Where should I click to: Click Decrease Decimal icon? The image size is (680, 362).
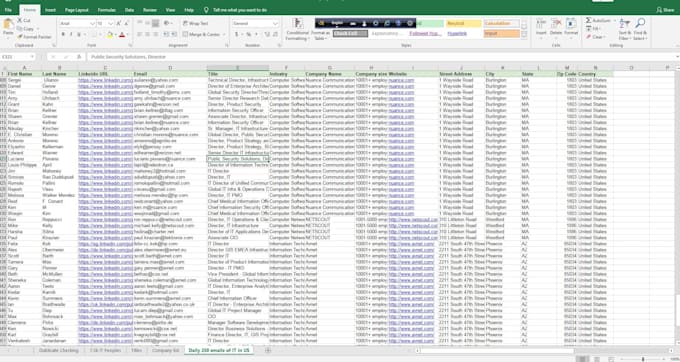tap(275, 34)
